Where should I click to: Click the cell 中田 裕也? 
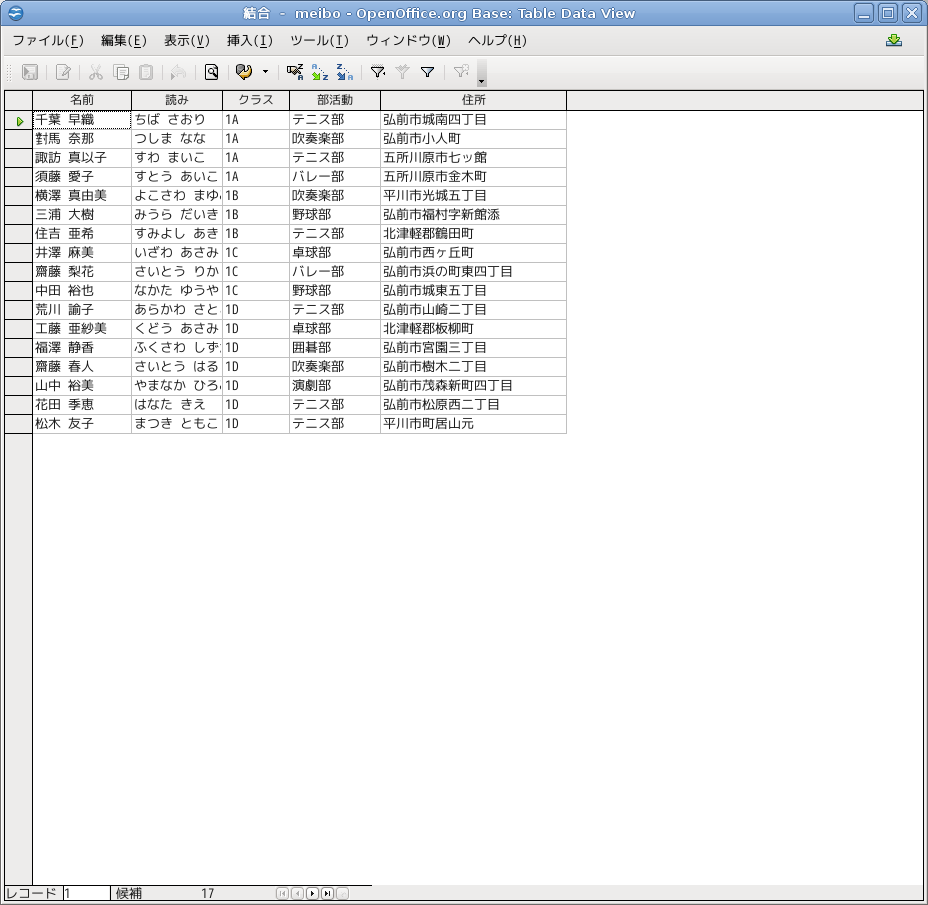click(x=82, y=291)
